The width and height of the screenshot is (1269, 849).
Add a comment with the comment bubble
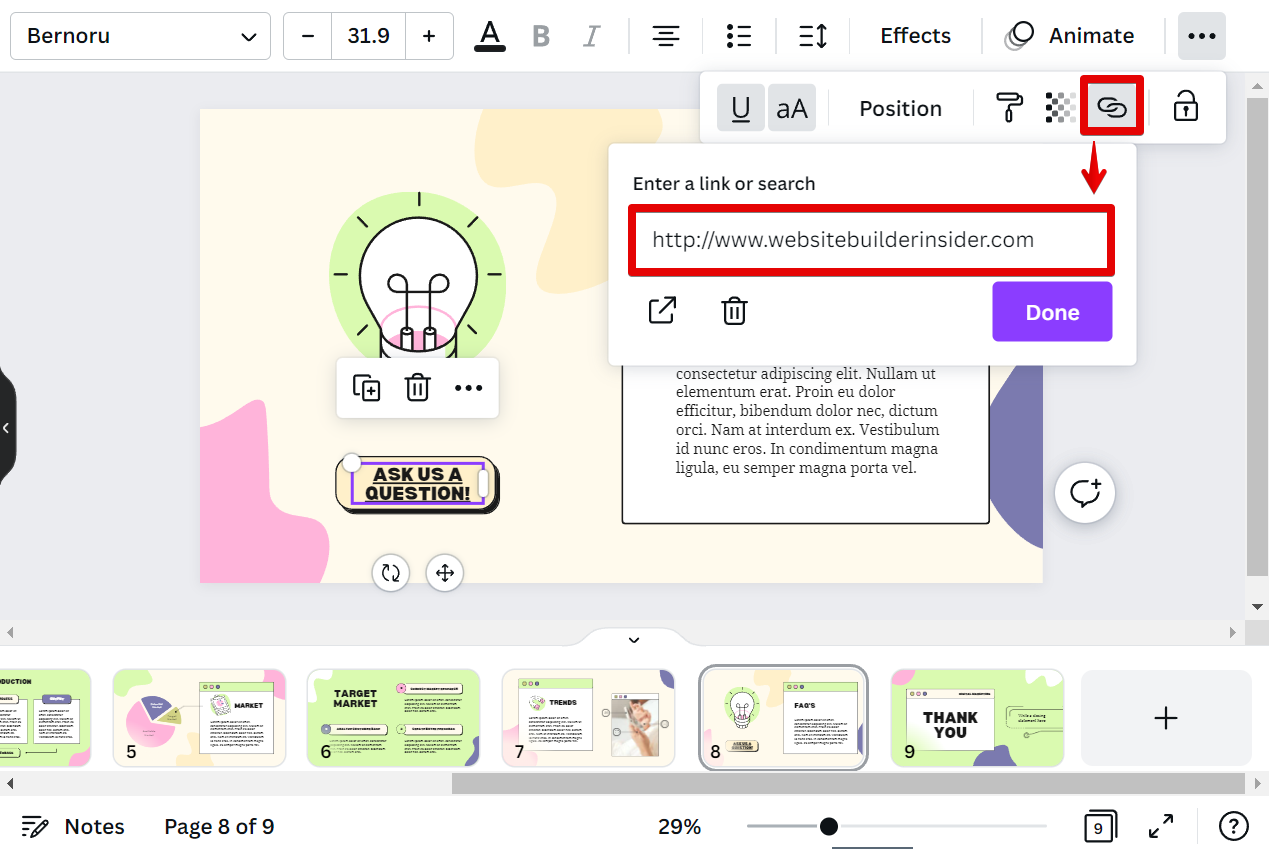(x=1085, y=492)
